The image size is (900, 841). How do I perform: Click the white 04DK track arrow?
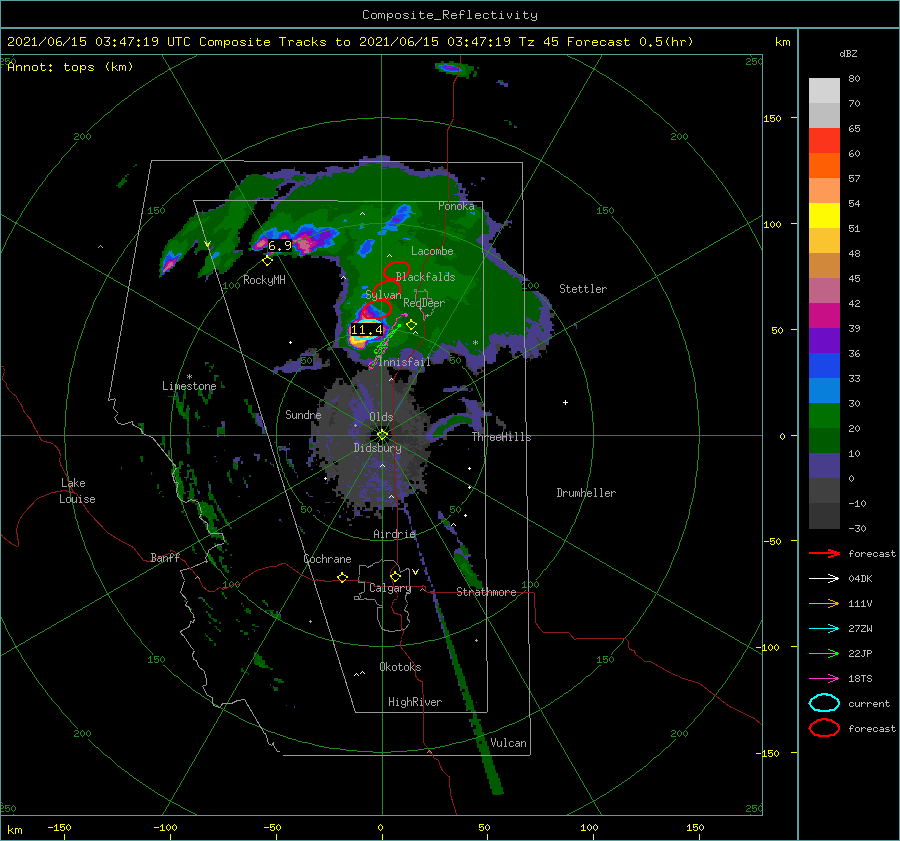click(x=824, y=578)
